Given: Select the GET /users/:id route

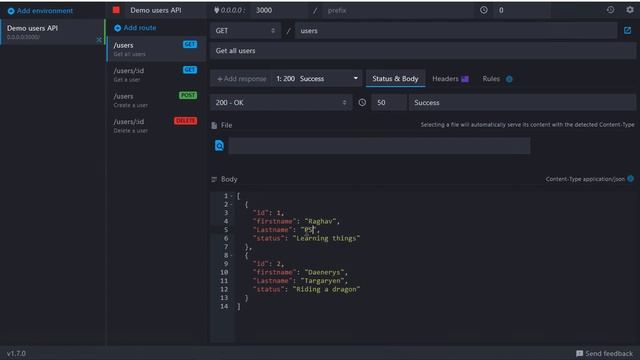Looking at the screenshot, I should (156, 74).
